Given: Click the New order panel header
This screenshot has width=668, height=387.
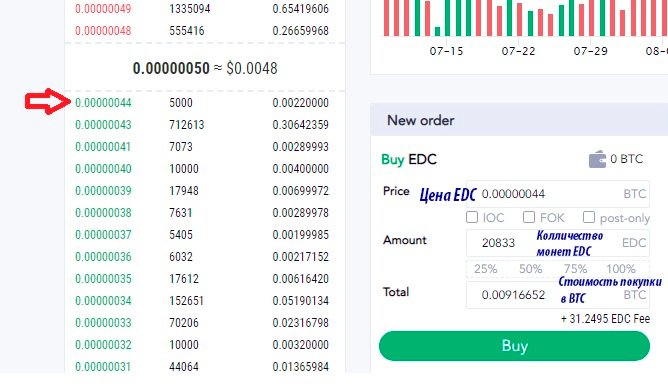Looking at the screenshot, I should click(x=519, y=120).
